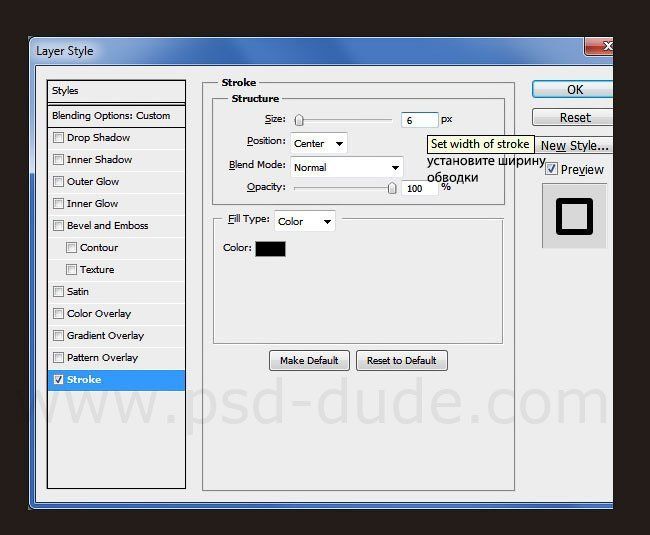Open the Contour sub-item row
650x535 pixels.
(x=116, y=247)
